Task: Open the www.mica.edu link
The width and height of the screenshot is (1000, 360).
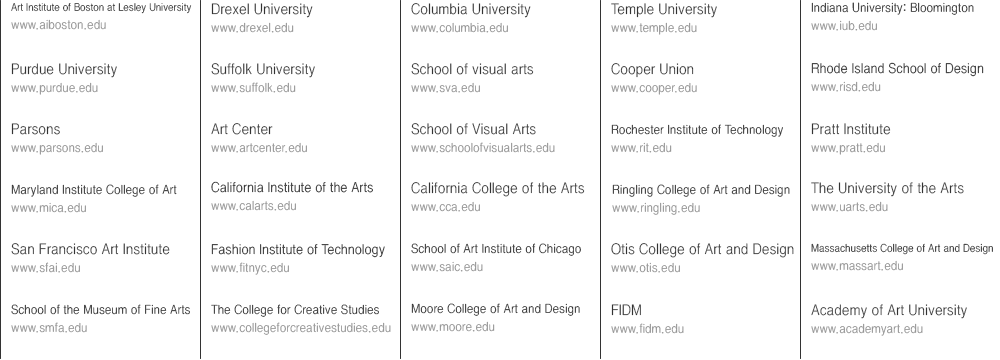Action: point(48,208)
